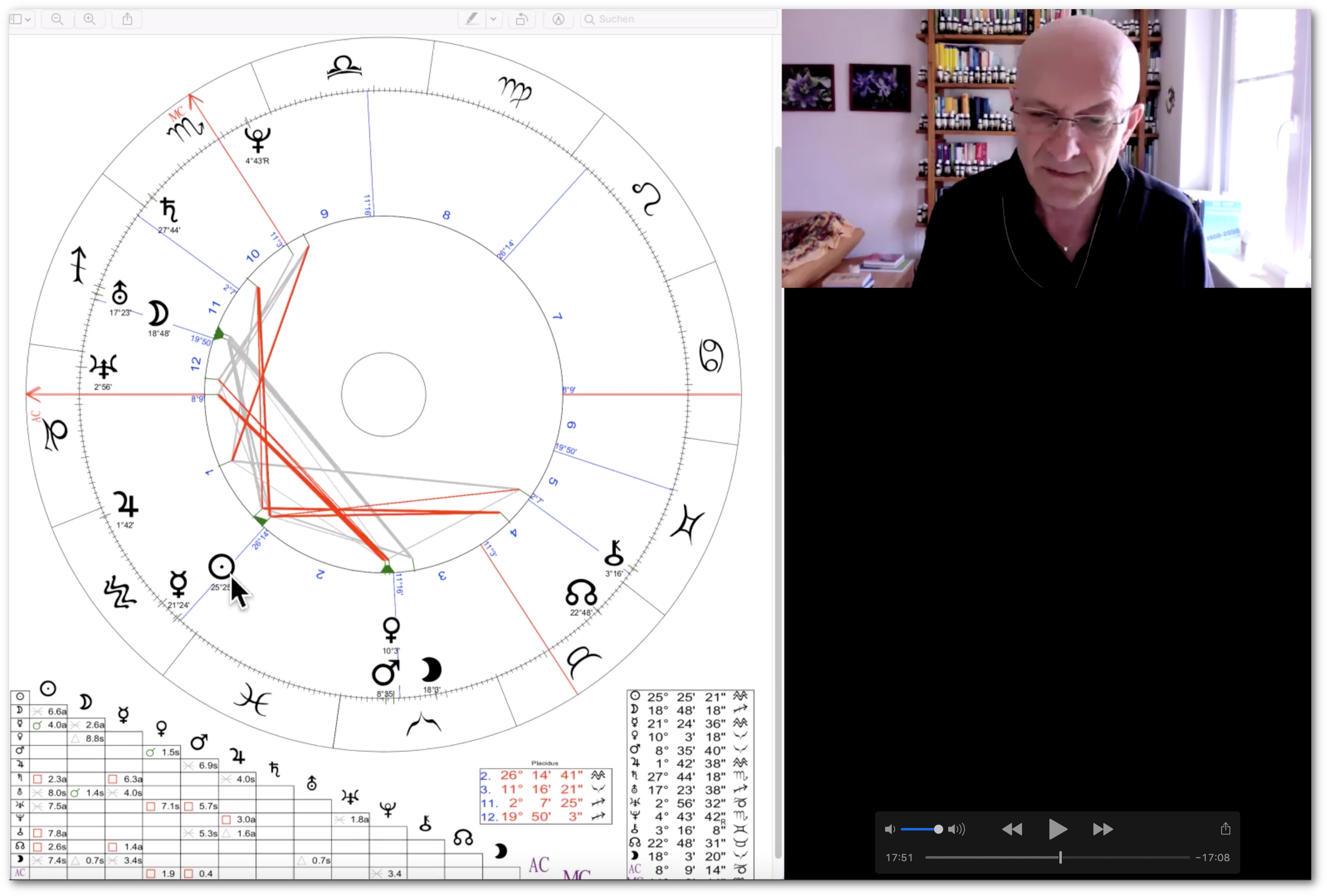Screen dimensions: 1327x896
Task: Set maximum volume with loud speaker icon
Action: coord(956,829)
